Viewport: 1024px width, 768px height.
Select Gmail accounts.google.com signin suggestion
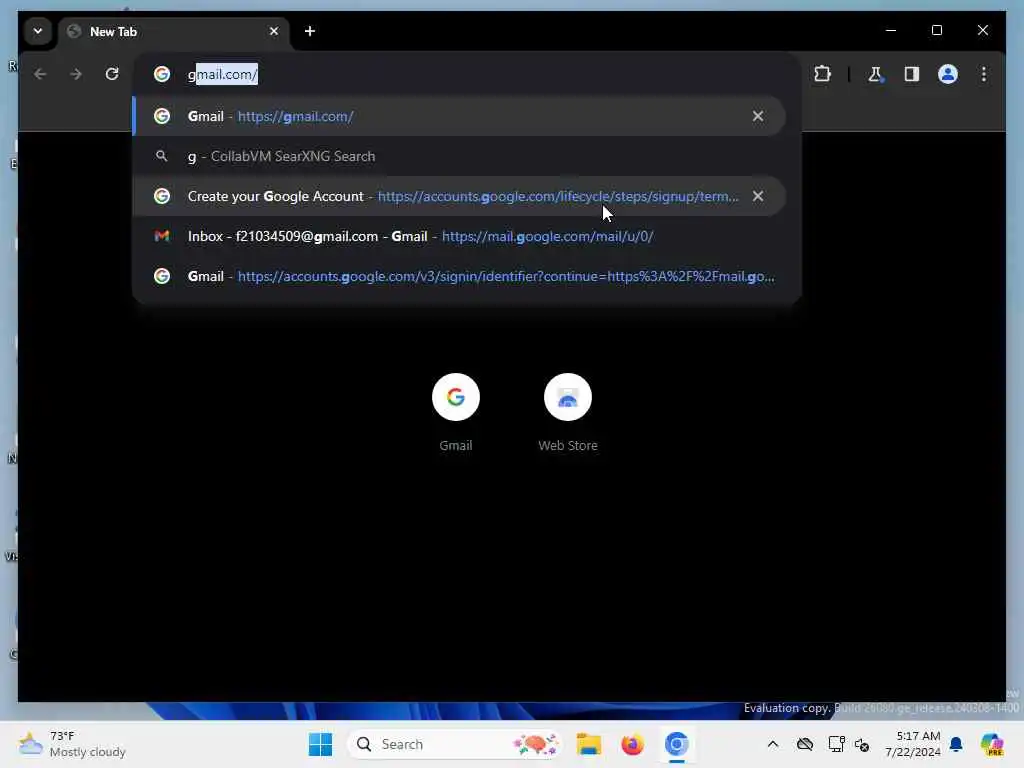[x=458, y=276]
